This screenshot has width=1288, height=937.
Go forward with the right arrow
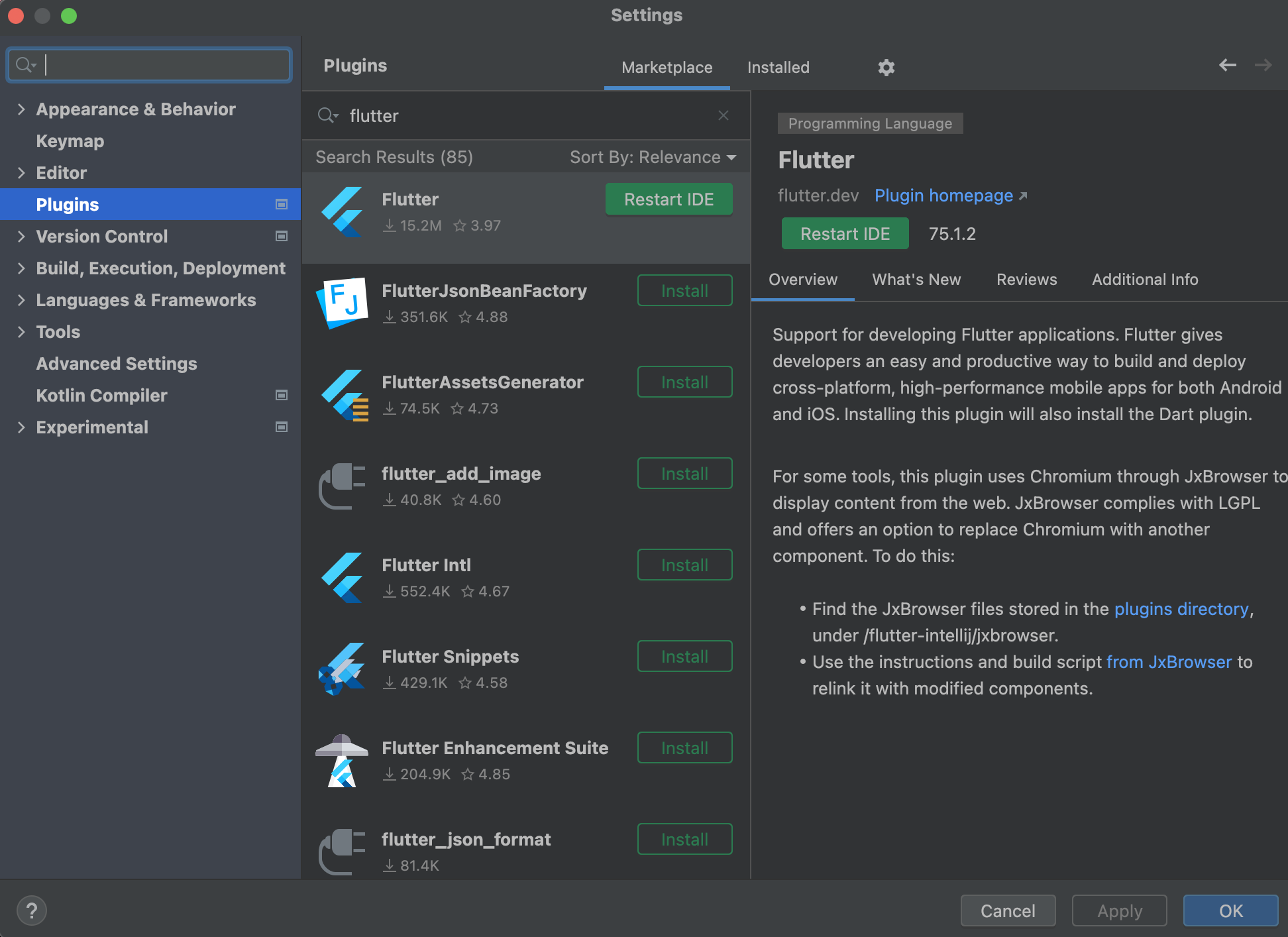point(1263,65)
